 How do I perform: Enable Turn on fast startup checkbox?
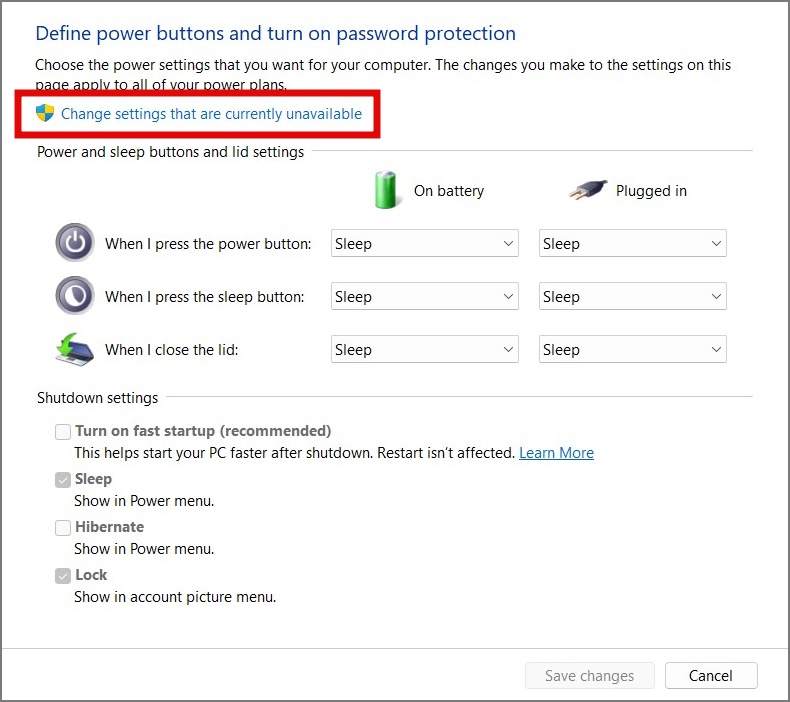click(x=63, y=431)
